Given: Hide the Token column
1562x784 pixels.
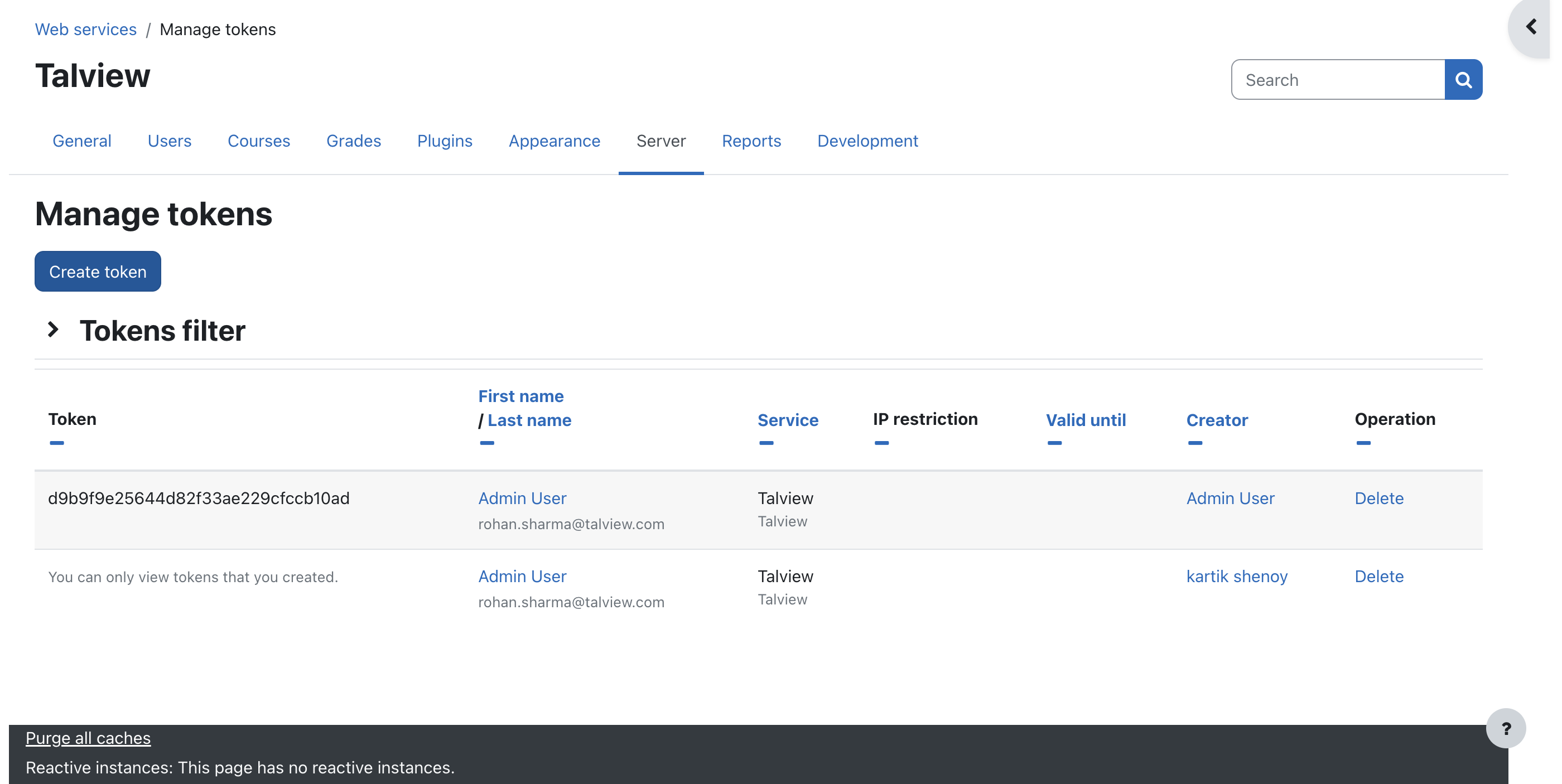Looking at the screenshot, I should click(56, 443).
